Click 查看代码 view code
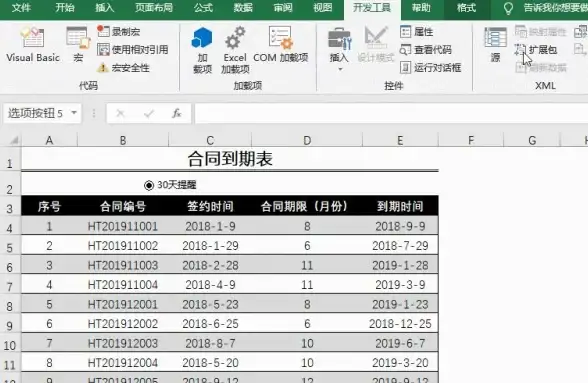The height and width of the screenshot is (383, 588). click(x=426, y=50)
